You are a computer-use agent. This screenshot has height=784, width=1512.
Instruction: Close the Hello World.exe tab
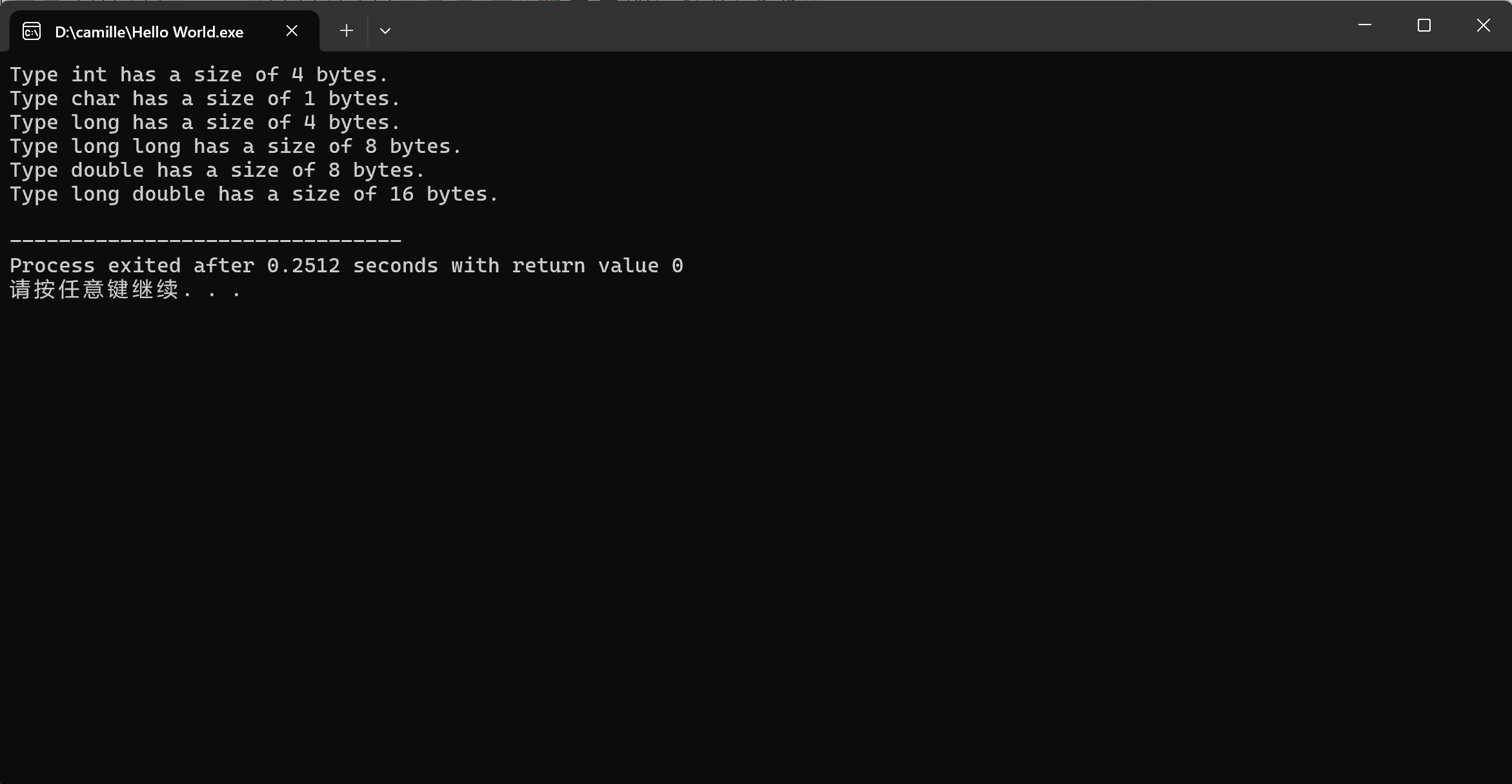point(292,30)
